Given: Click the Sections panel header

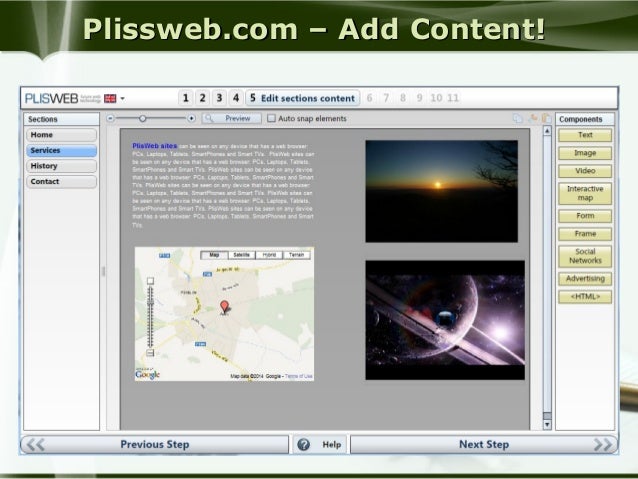Looking at the screenshot, I should [61, 119].
